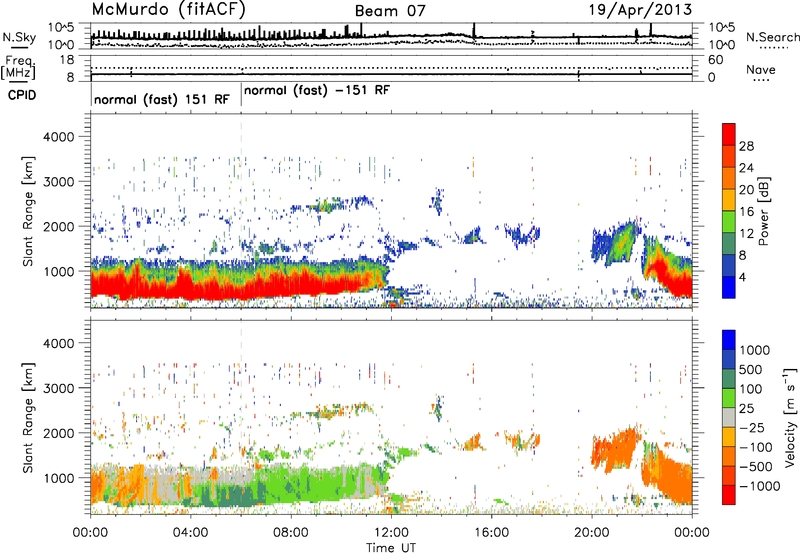Click the '60' Nave axis tick label

pos(716,60)
